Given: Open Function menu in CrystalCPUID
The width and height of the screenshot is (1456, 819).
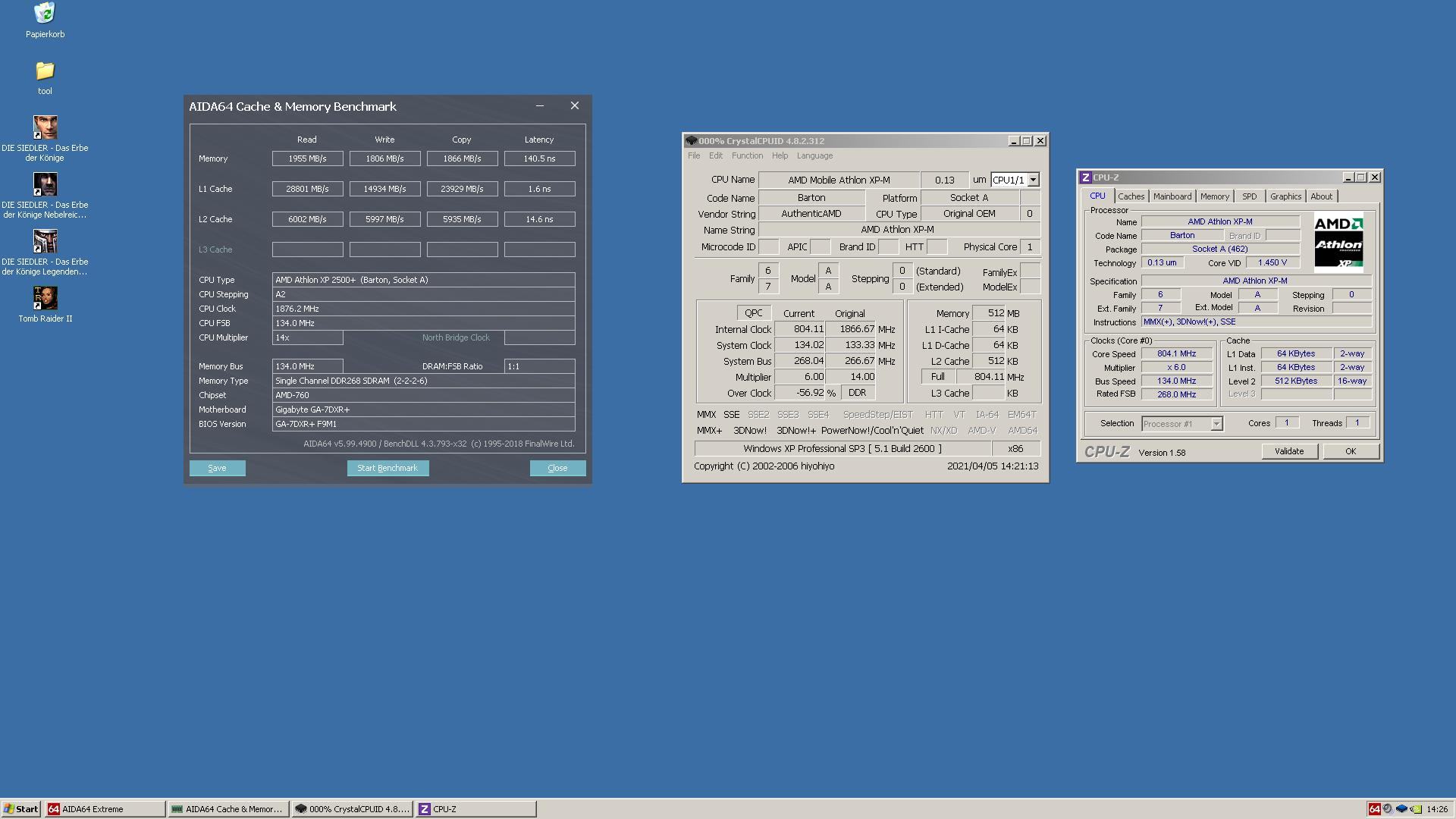Looking at the screenshot, I should pos(747,156).
